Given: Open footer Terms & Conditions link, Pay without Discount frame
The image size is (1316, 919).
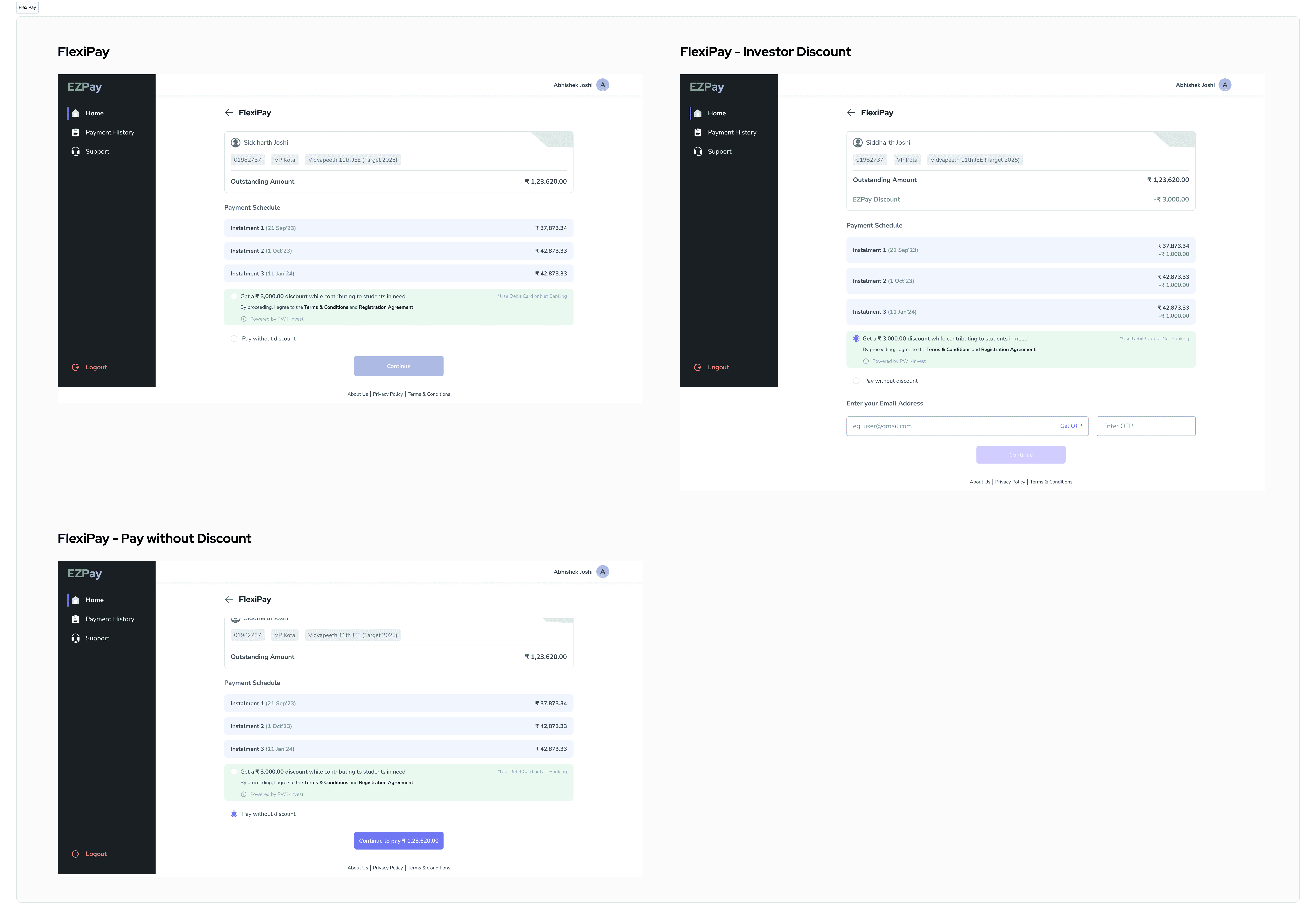Looking at the screenshot, I should click(x=429, y=868).
